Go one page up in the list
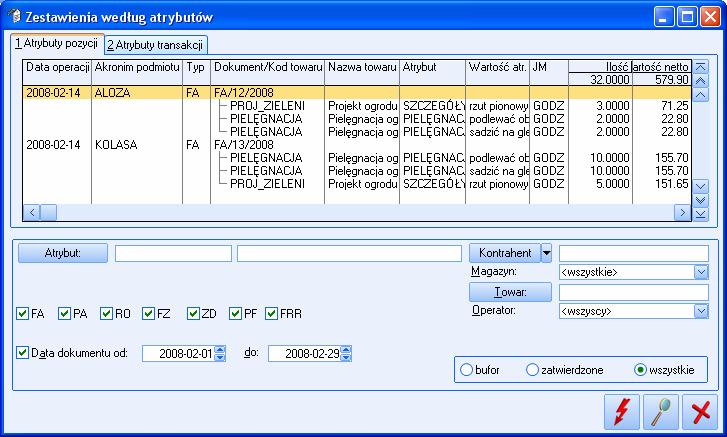Viewport: 727px width, 437px height. click(x=701, y=81)
